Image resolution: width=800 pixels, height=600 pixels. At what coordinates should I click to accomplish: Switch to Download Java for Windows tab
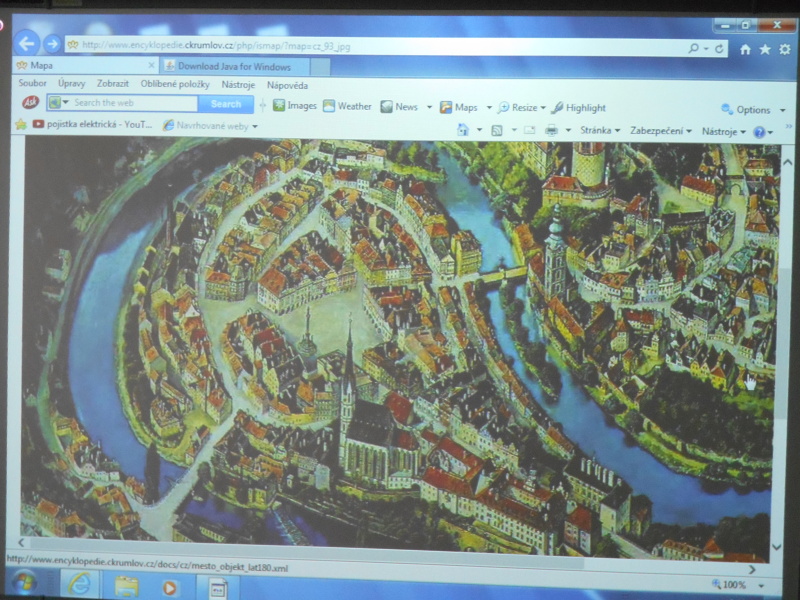235,66
